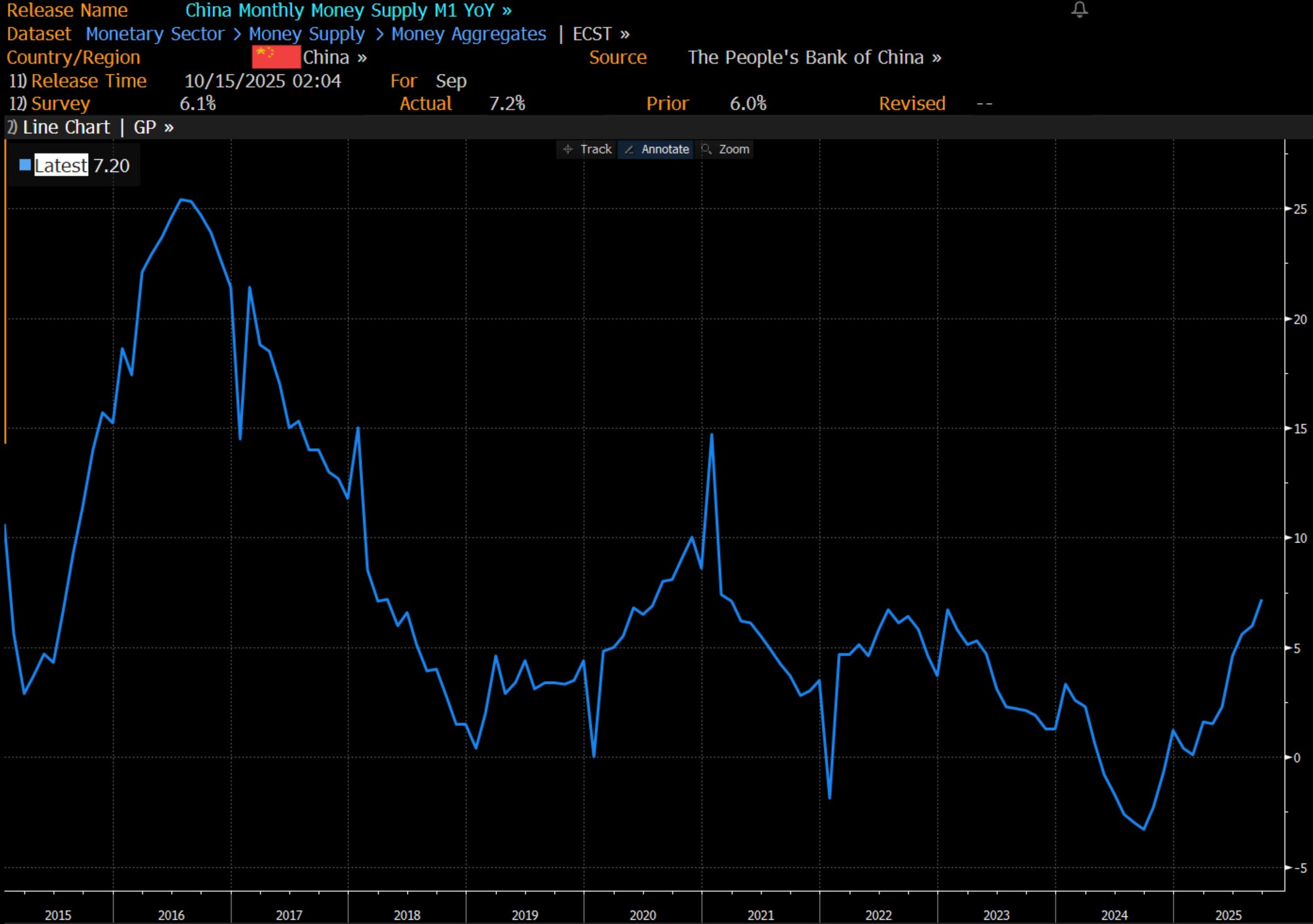Expand the ECST function chevron

(x=601, y=34)
